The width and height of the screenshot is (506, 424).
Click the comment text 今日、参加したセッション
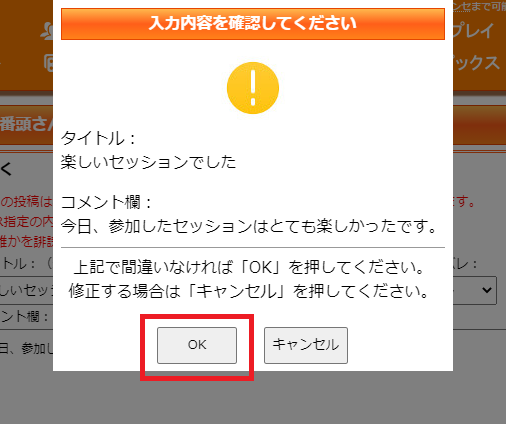click(x=157, y=226)
